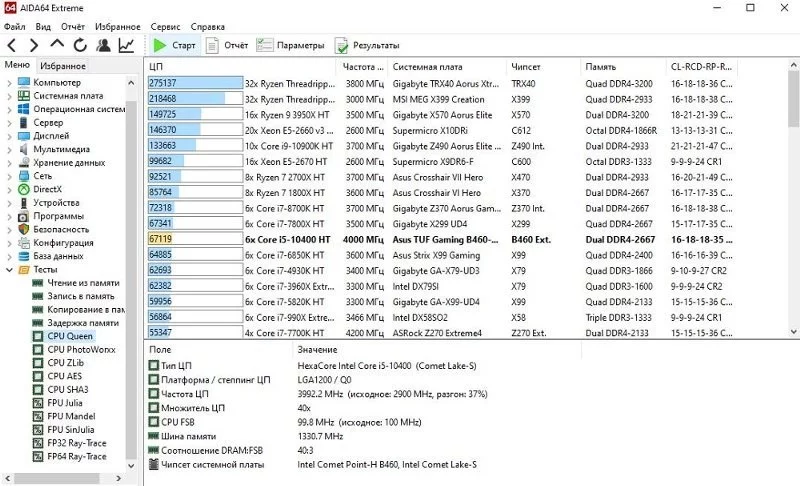The width and height of the screenshot is (800, 486).
Task: Collapse the Тесты tree node
Action: (x=9, y=269)
